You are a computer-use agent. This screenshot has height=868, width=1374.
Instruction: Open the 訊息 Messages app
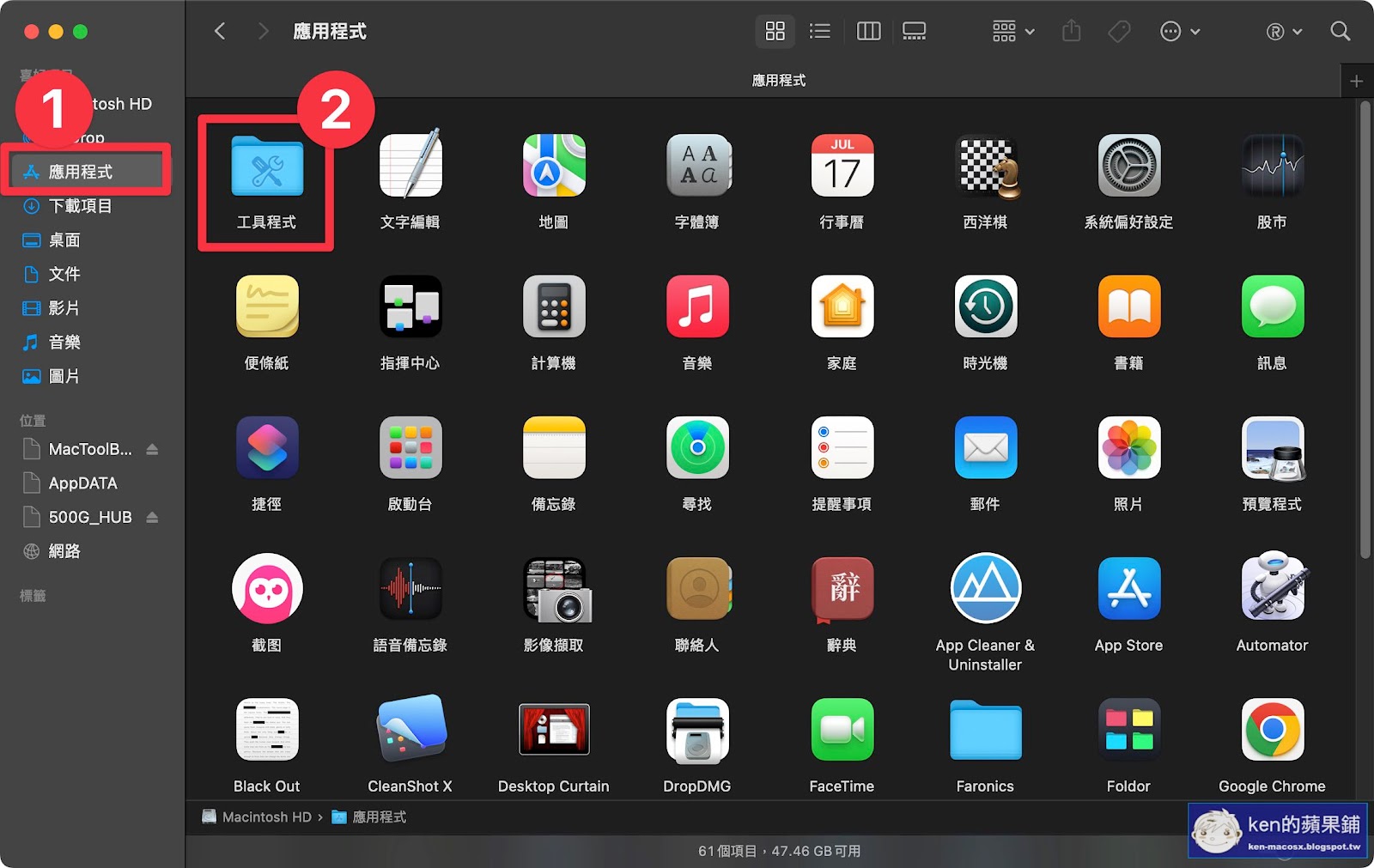coord(1273,307)
